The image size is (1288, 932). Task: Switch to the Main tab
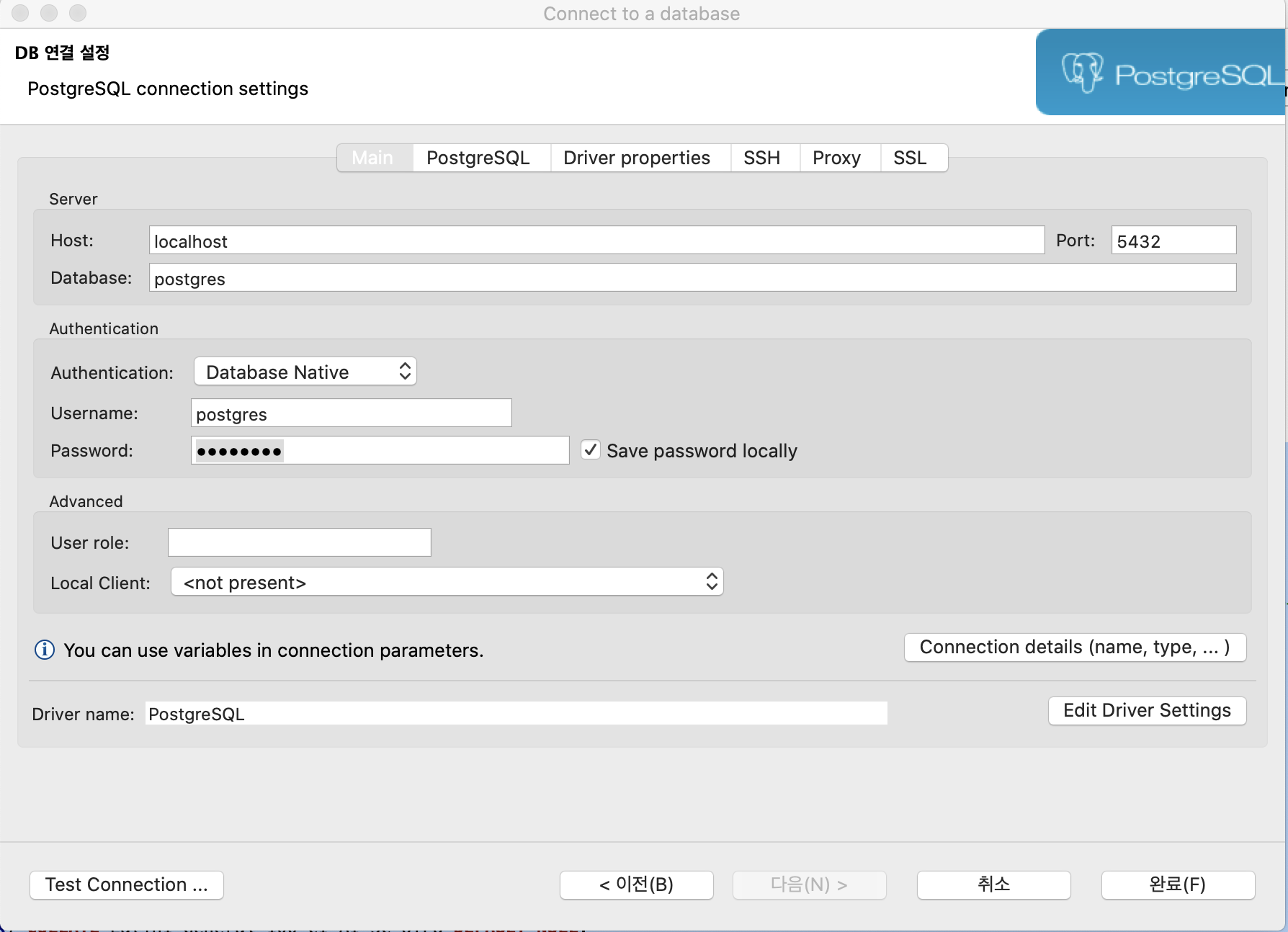(x=373, y=158)
